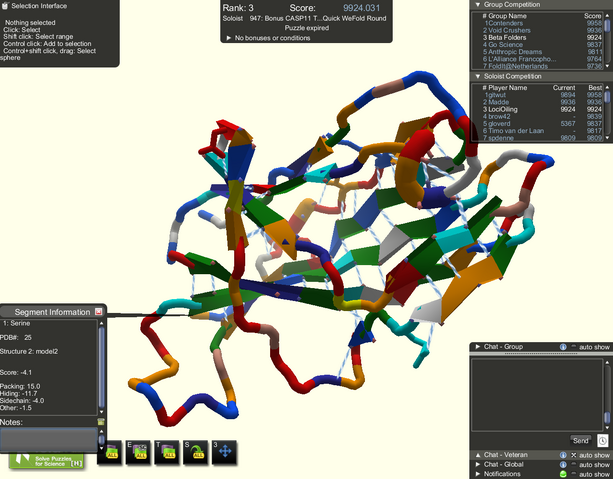Click the E wiggle ALL tool button

[x=138, y=452]
